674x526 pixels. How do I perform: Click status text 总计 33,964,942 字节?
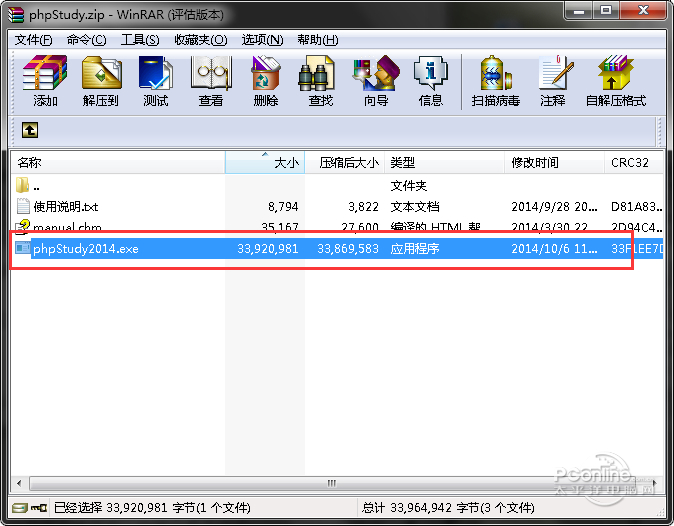[448, 508]
